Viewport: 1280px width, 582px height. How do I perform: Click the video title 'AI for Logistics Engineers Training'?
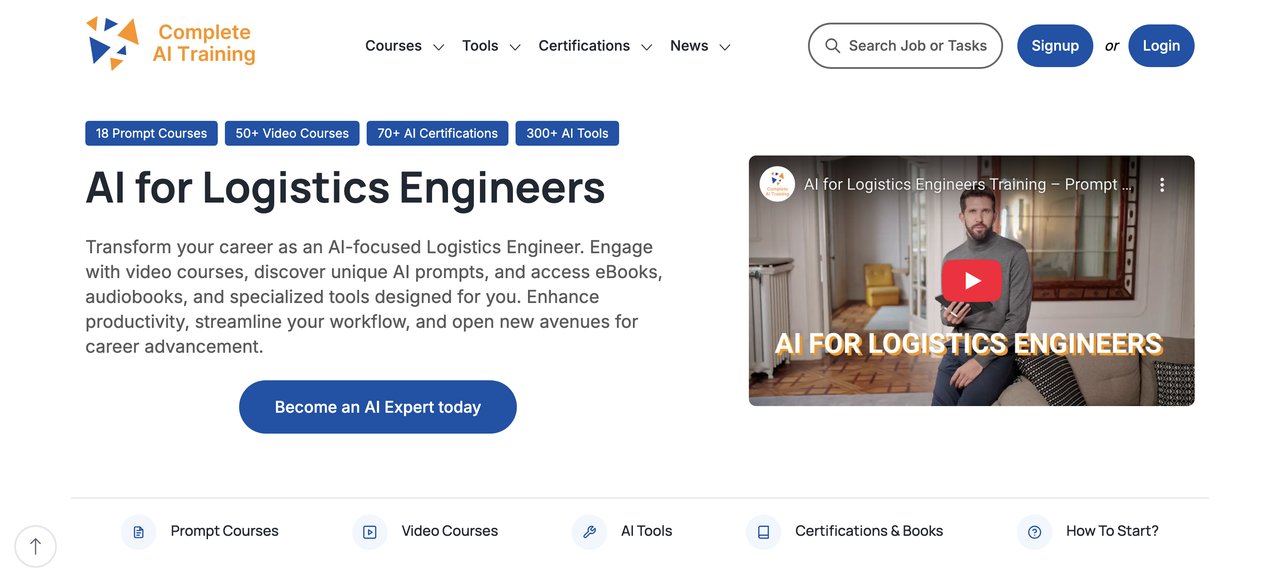[x=968, y=185]
